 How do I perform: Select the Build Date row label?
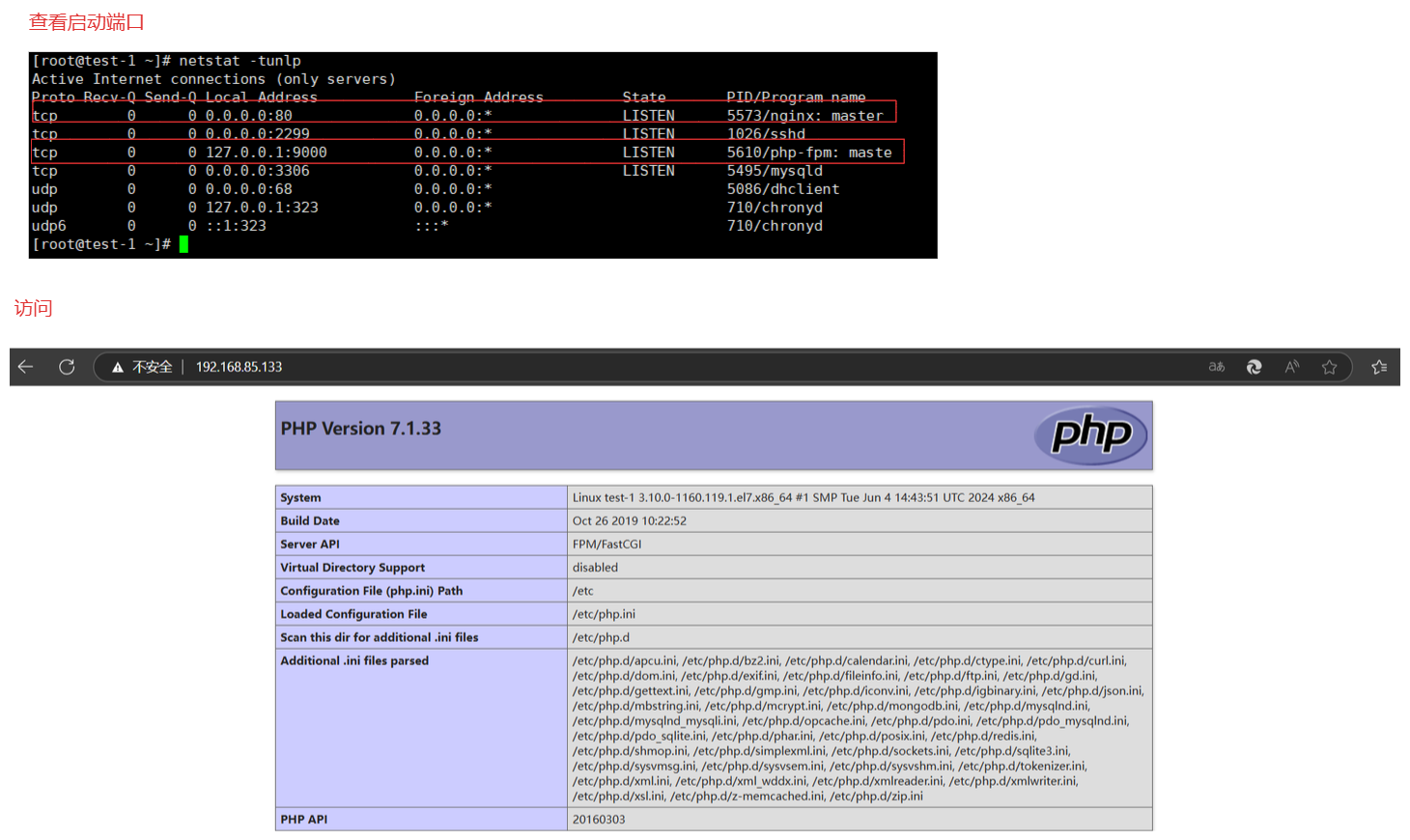tap(310, 521)
